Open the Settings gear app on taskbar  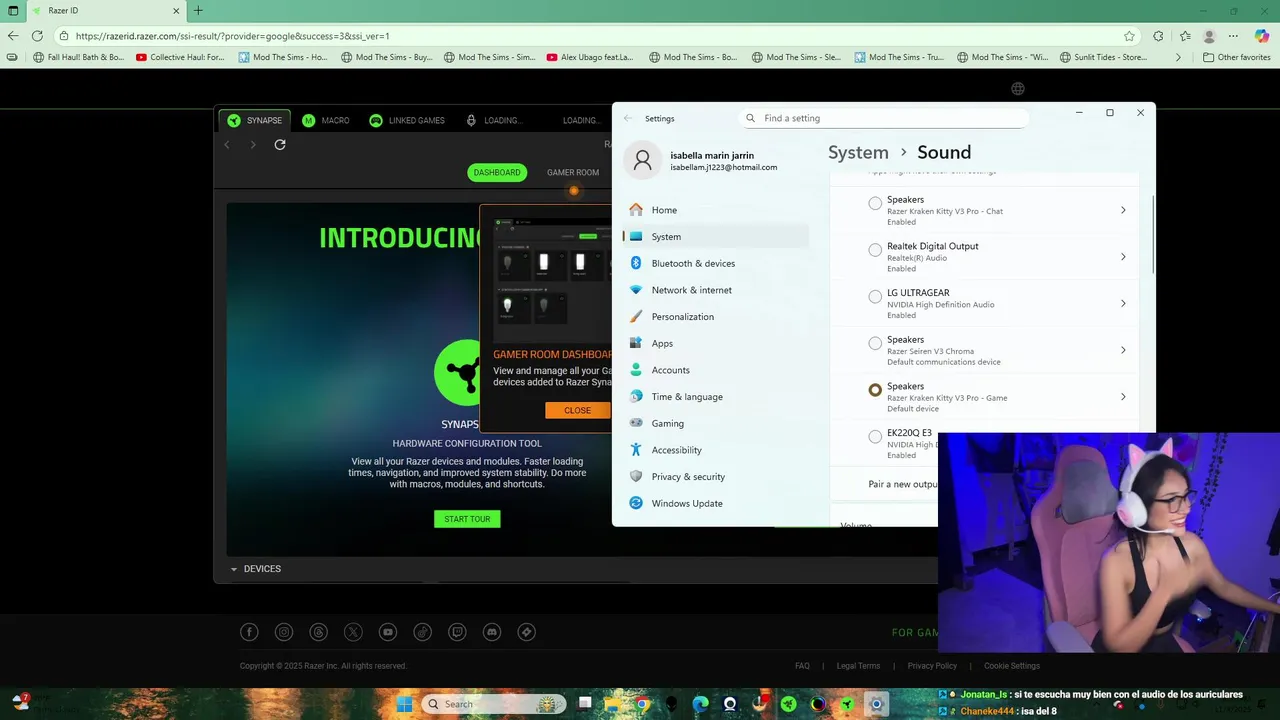[x=876, y=704]
